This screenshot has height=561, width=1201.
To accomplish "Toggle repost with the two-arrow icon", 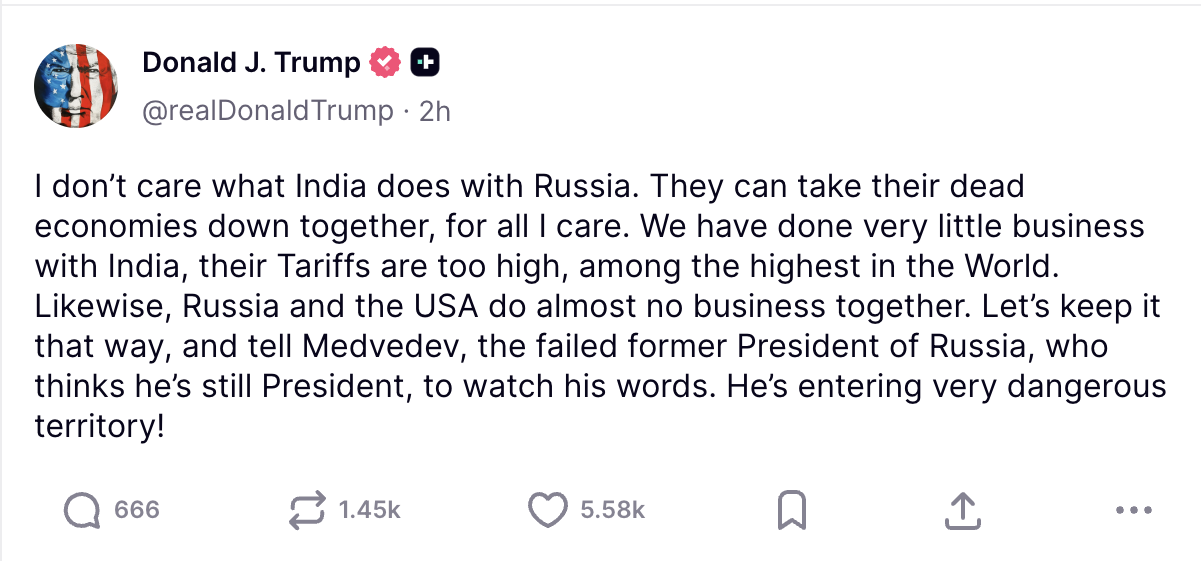I will tap(306, 511).
